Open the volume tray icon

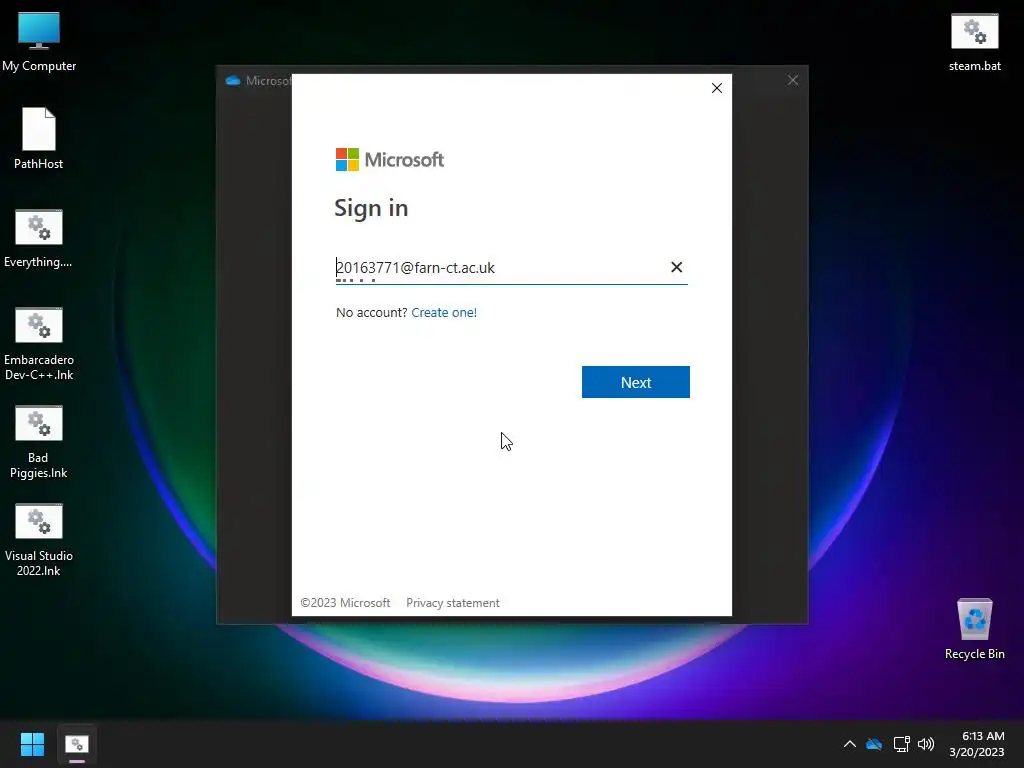(x=926, y=744)
